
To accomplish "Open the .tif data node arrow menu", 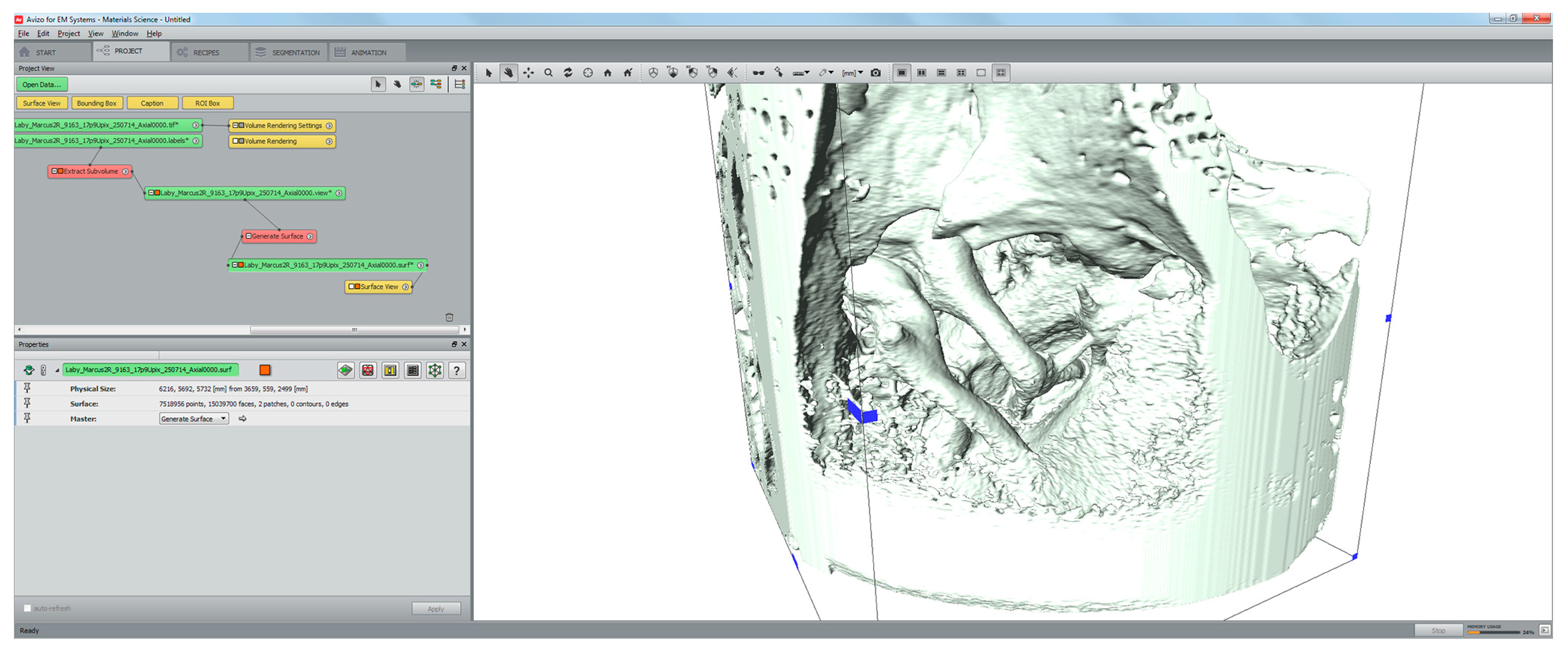I will tap(195, 125).
